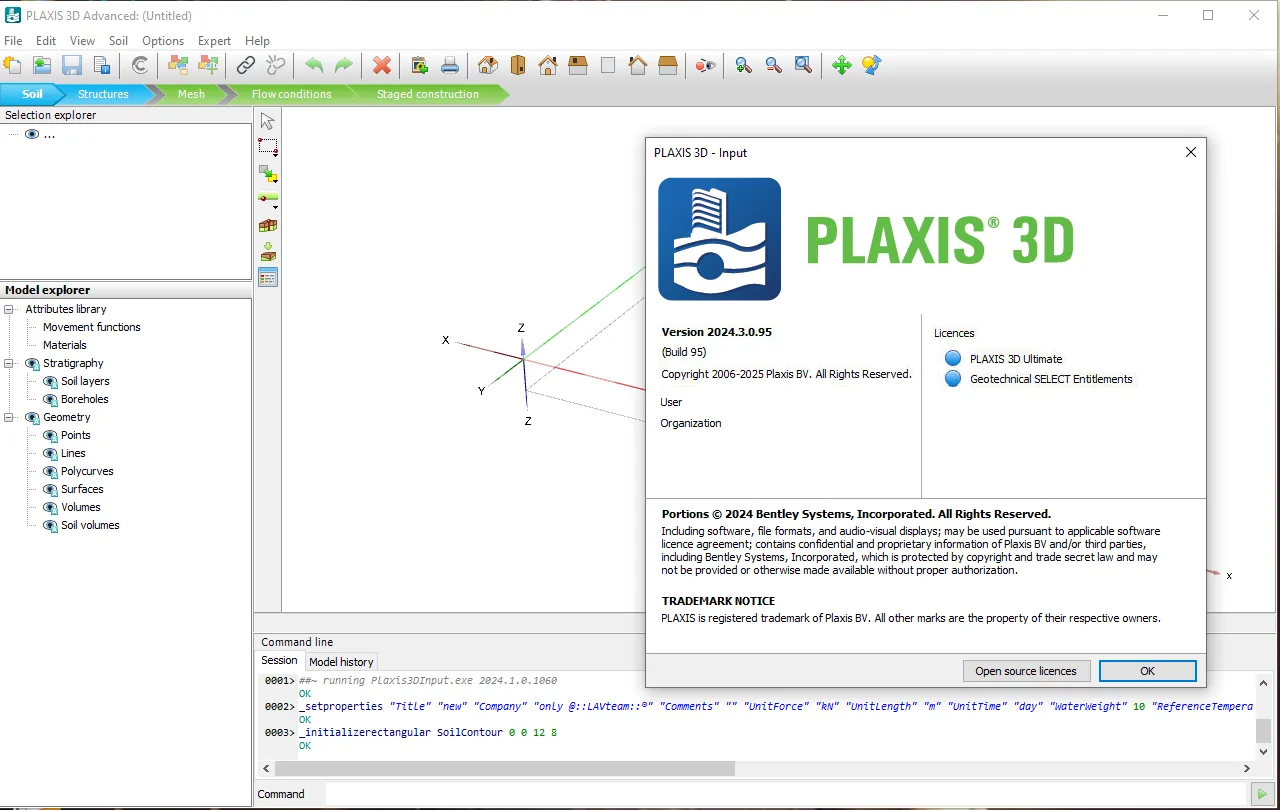Toggle visibility of Surfaces
1280x810 pixels.
[x=50, y=489]
